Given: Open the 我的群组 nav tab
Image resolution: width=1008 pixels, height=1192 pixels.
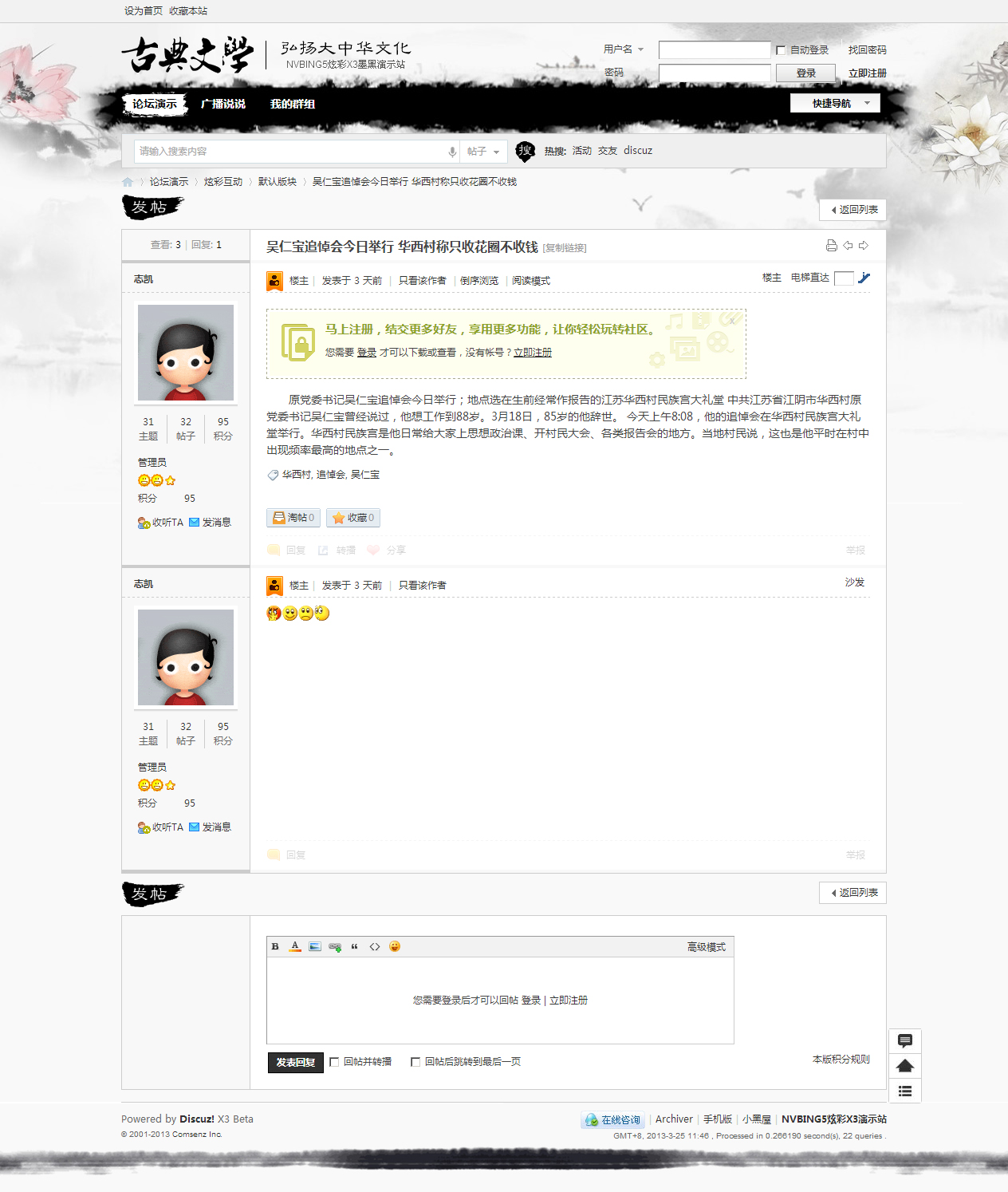Looking at the screenshot, I should pos(293,104).
